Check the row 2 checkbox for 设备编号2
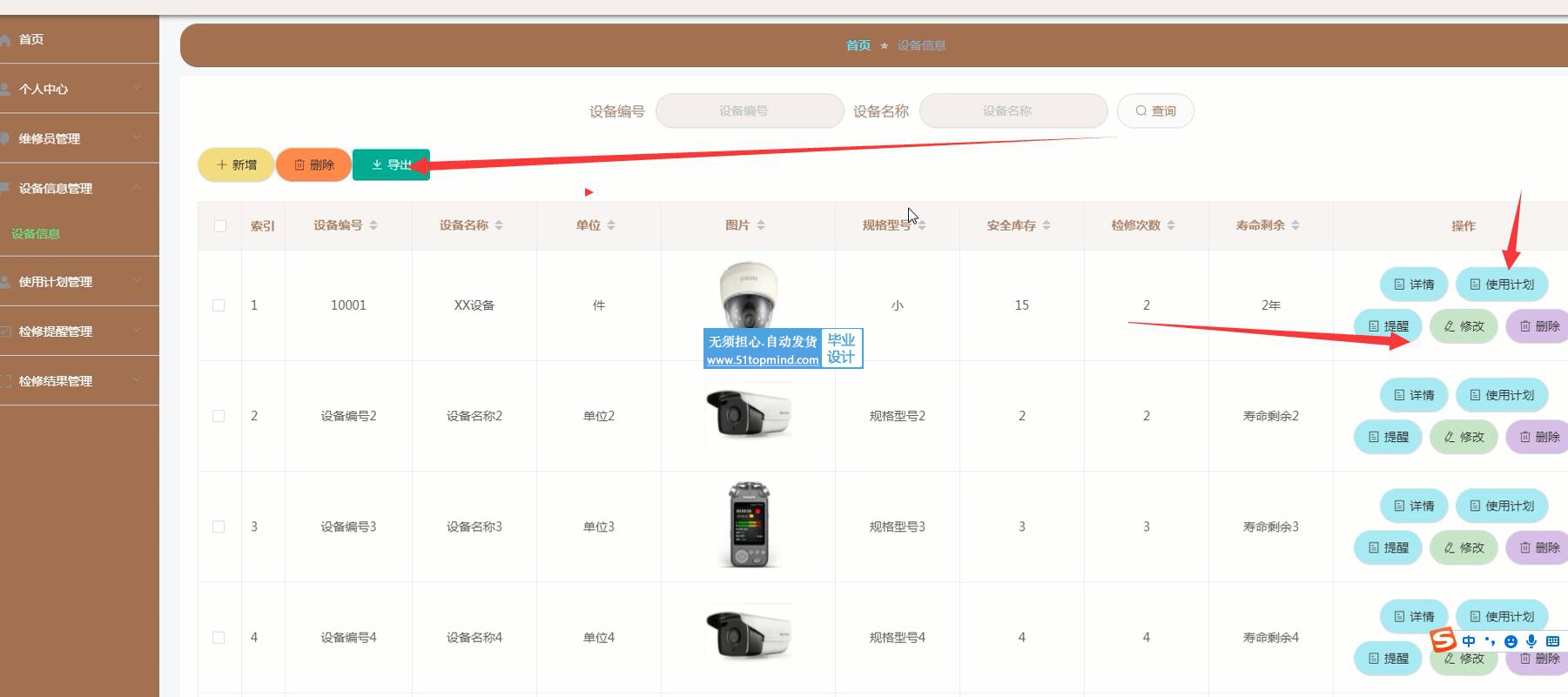 point(219,416)
